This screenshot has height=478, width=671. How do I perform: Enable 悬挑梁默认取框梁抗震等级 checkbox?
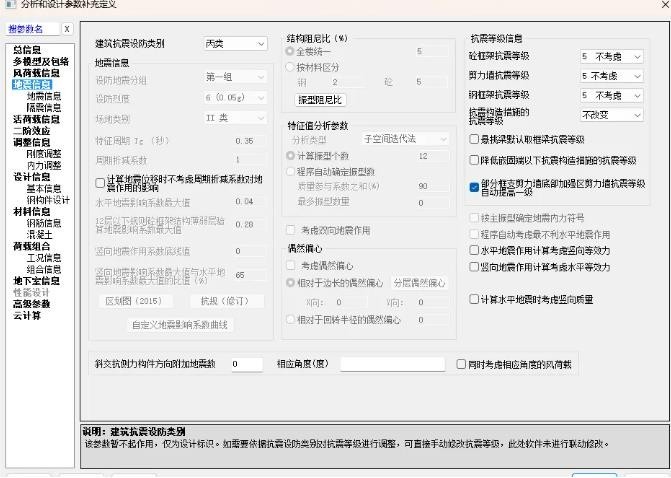click(474, 139)
